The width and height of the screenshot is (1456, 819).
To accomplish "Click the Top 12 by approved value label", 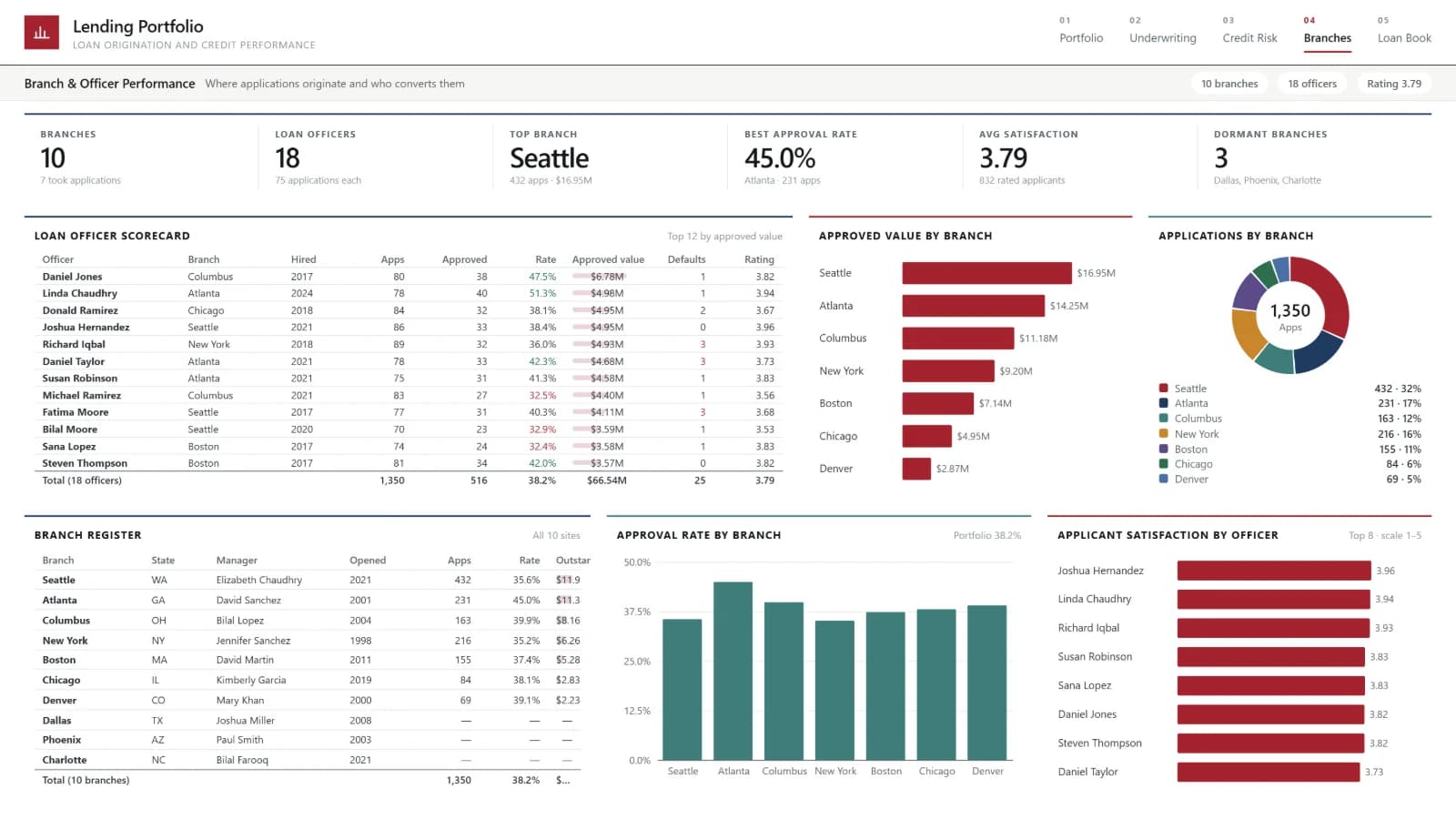I will (x=724, y=236).
